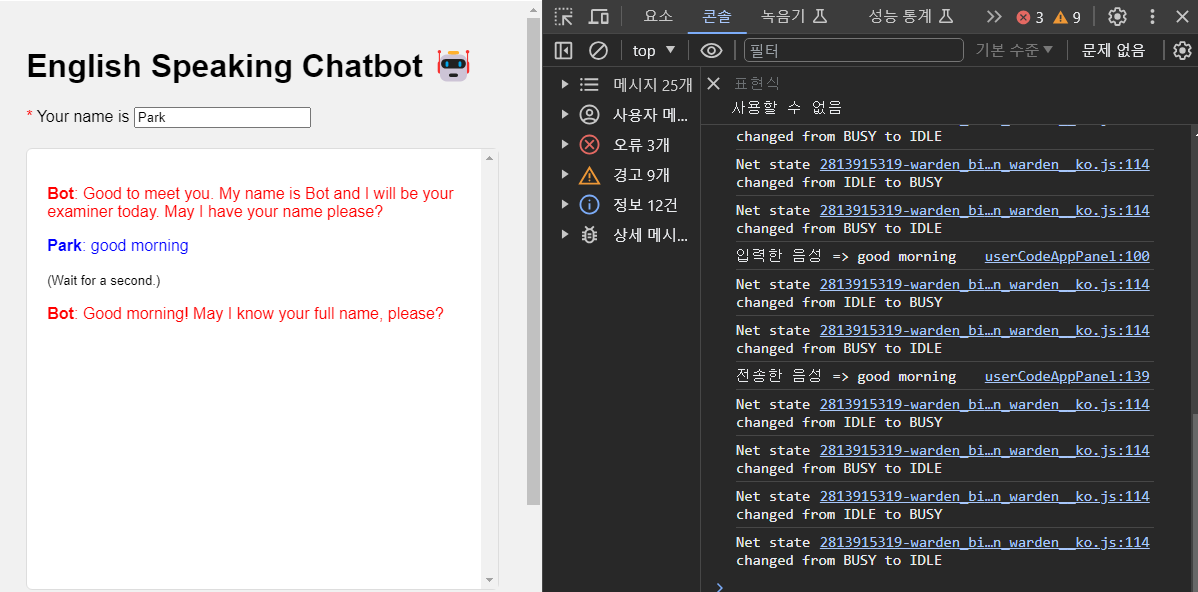Click the name input field containing Park

(222, 117)
